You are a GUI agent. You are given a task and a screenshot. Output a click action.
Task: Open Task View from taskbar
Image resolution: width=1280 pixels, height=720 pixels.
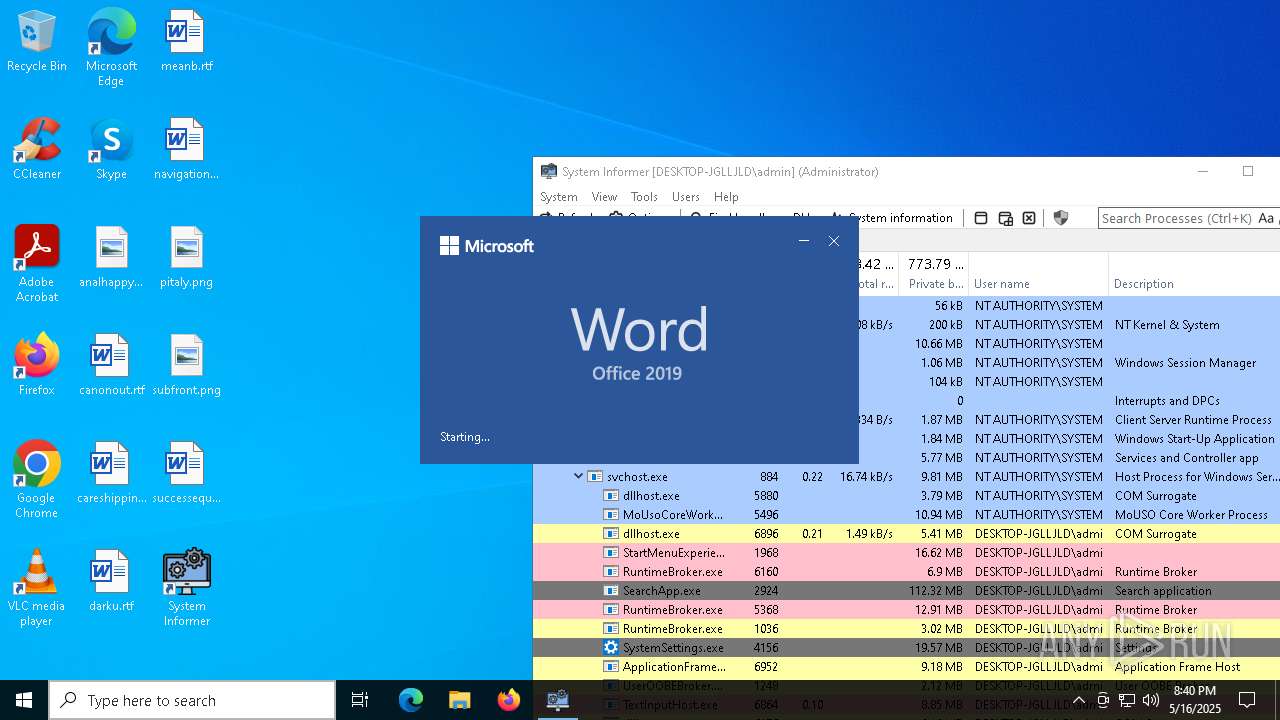[360, 700]
